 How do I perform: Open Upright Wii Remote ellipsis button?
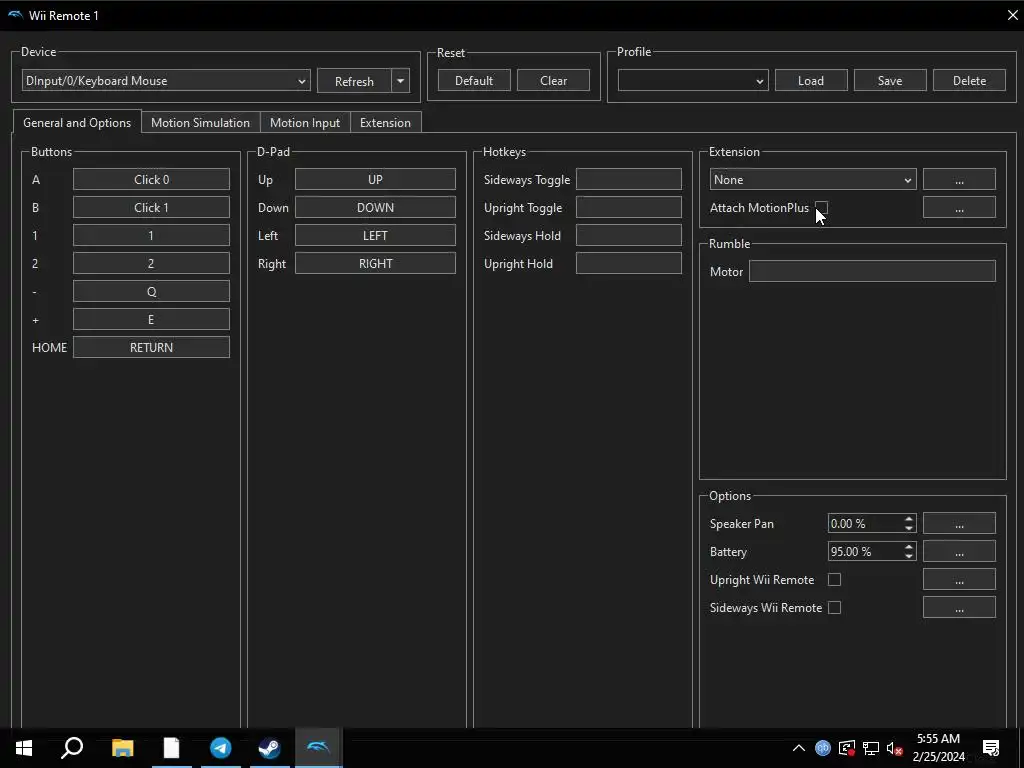(959, 579)
